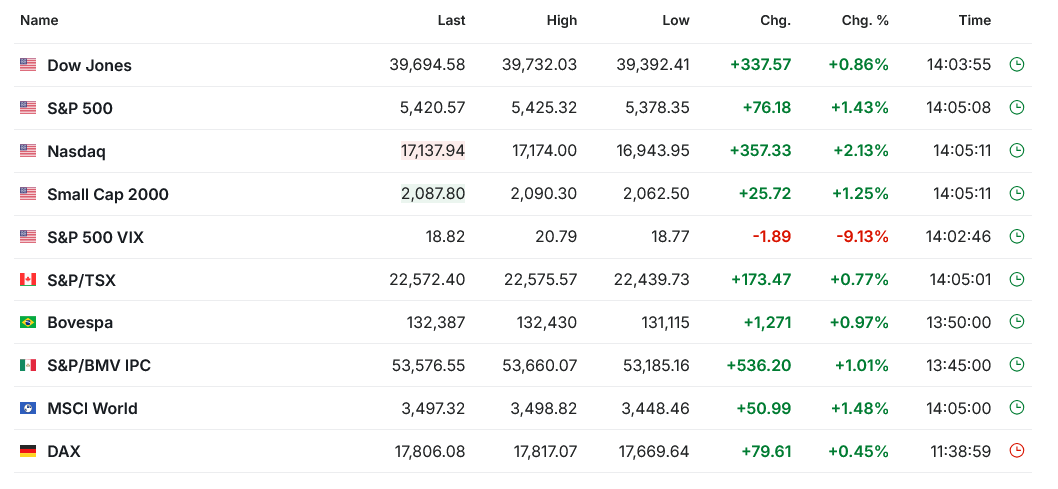The width and height of the screenshot is (1058, 489).
Task: Open the S&P/BMV IPC index link
Action: [99, 366]
